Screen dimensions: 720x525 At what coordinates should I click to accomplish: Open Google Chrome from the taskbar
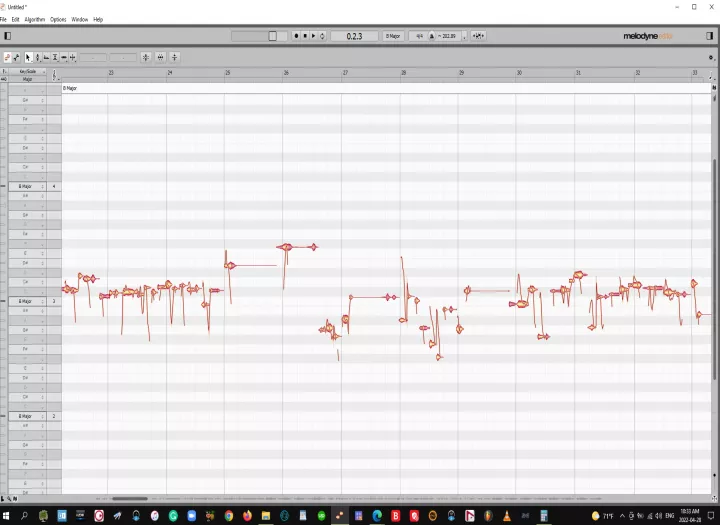tap(229, 515)
